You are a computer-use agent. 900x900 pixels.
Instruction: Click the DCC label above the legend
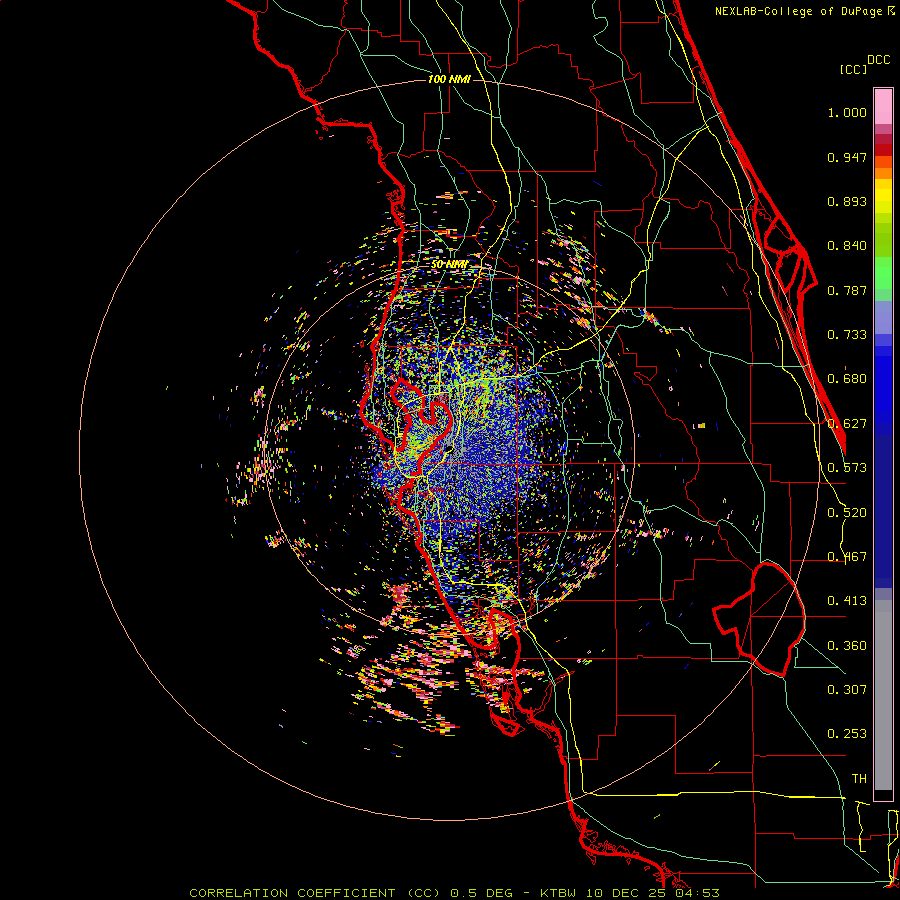pos(878,60)
